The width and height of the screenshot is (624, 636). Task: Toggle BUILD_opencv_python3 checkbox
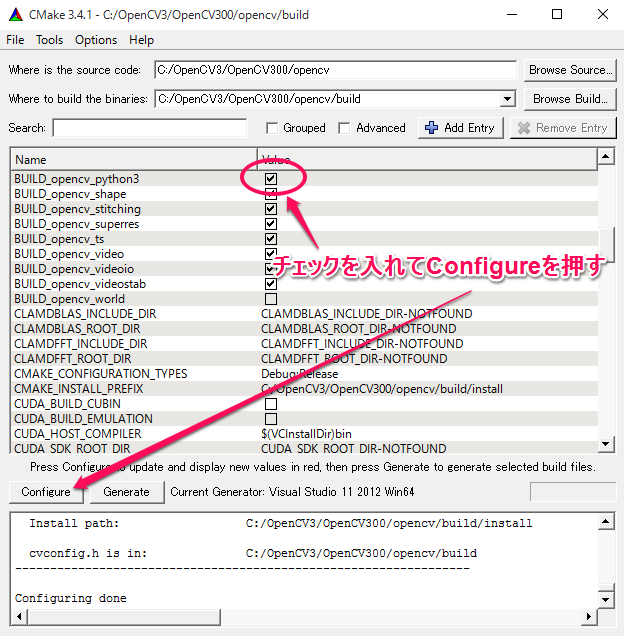[271, 179]
